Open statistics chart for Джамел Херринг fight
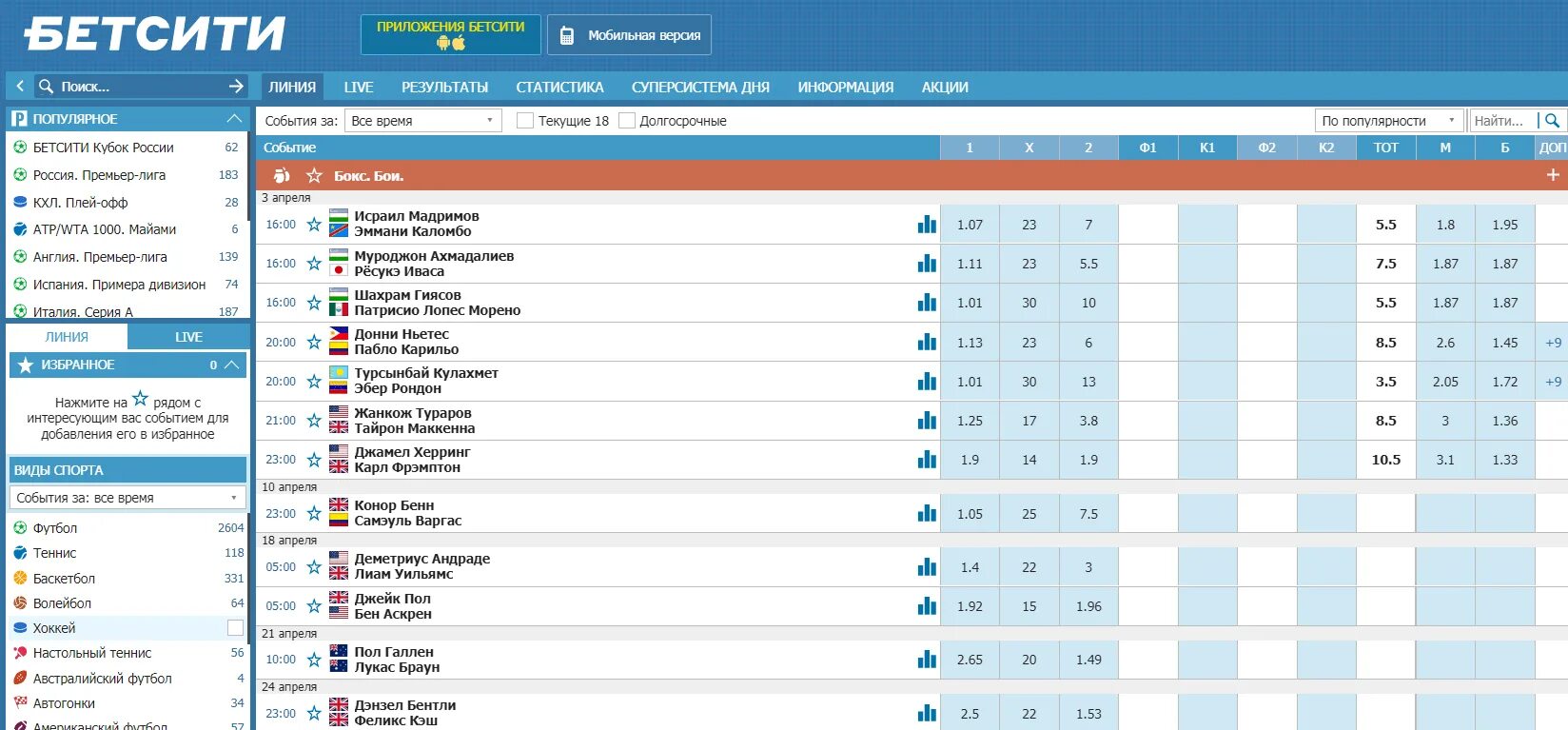This screenshot has width=1568, height=730. pos(927,460)
